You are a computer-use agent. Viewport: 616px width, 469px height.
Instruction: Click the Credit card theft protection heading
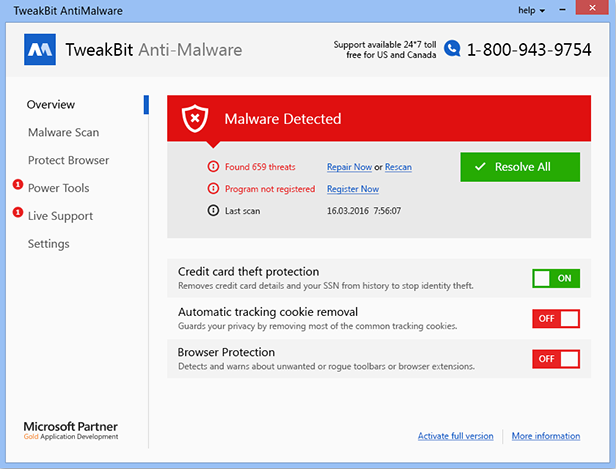click(x=248, y=271)
